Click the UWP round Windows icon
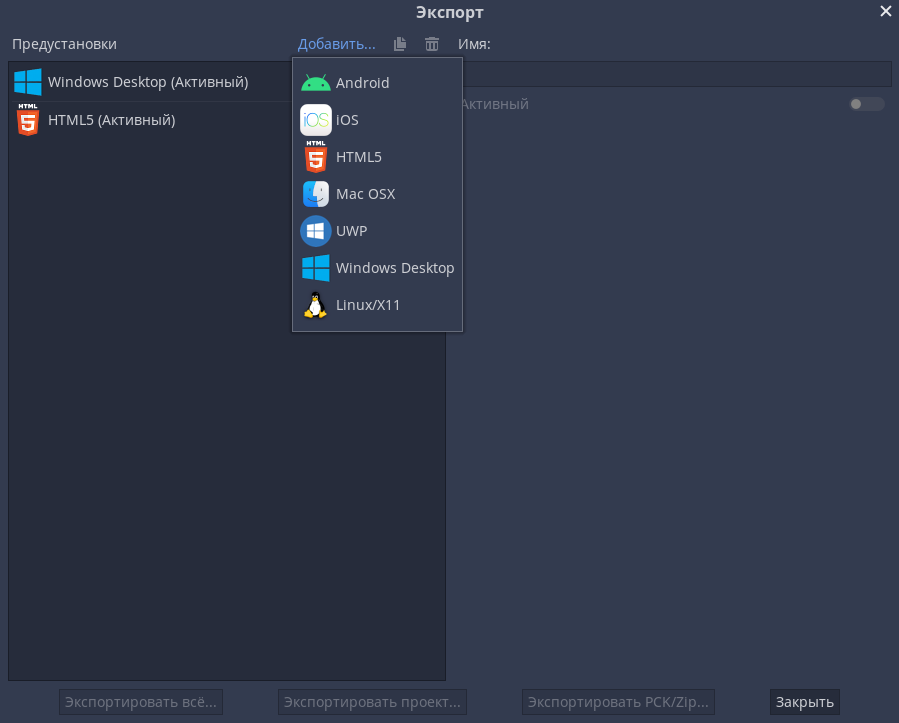 [x=315, y=230]
